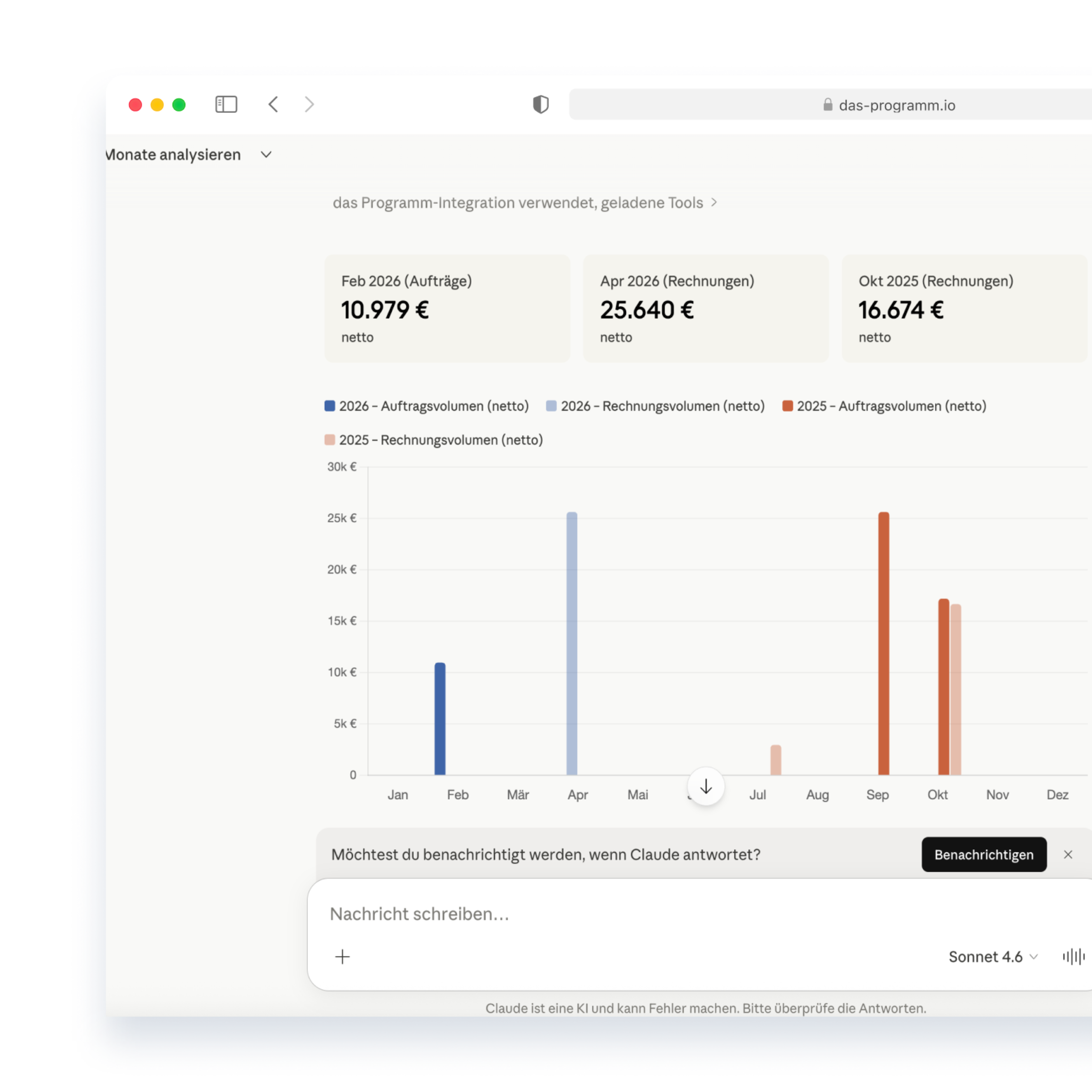1092x1092 pixels.
Task: Start voice mode with the waveform icon
Action: coord(1074,957)
